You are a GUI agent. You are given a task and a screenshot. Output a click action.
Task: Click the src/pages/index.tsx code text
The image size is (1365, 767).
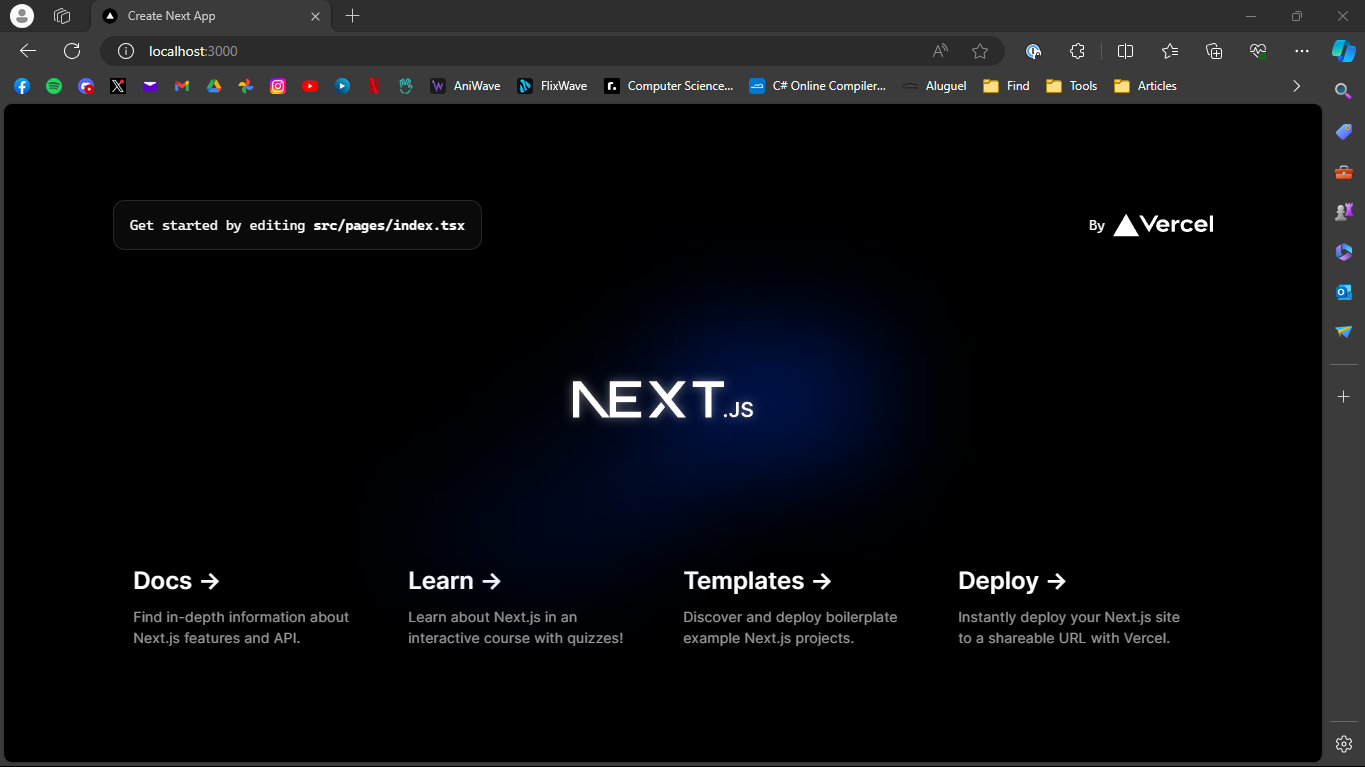(x=389, y=226)
